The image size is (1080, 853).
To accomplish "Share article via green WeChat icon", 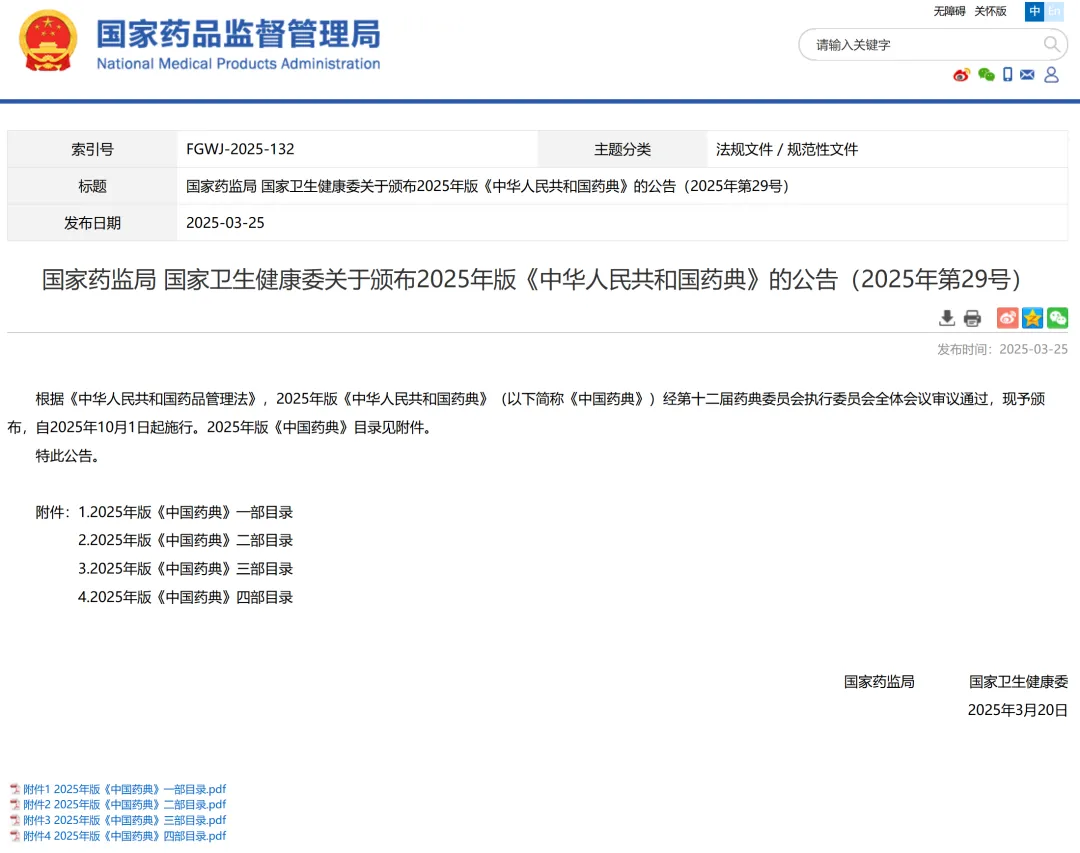I will pyautogui.click(x=1057, y=318).
